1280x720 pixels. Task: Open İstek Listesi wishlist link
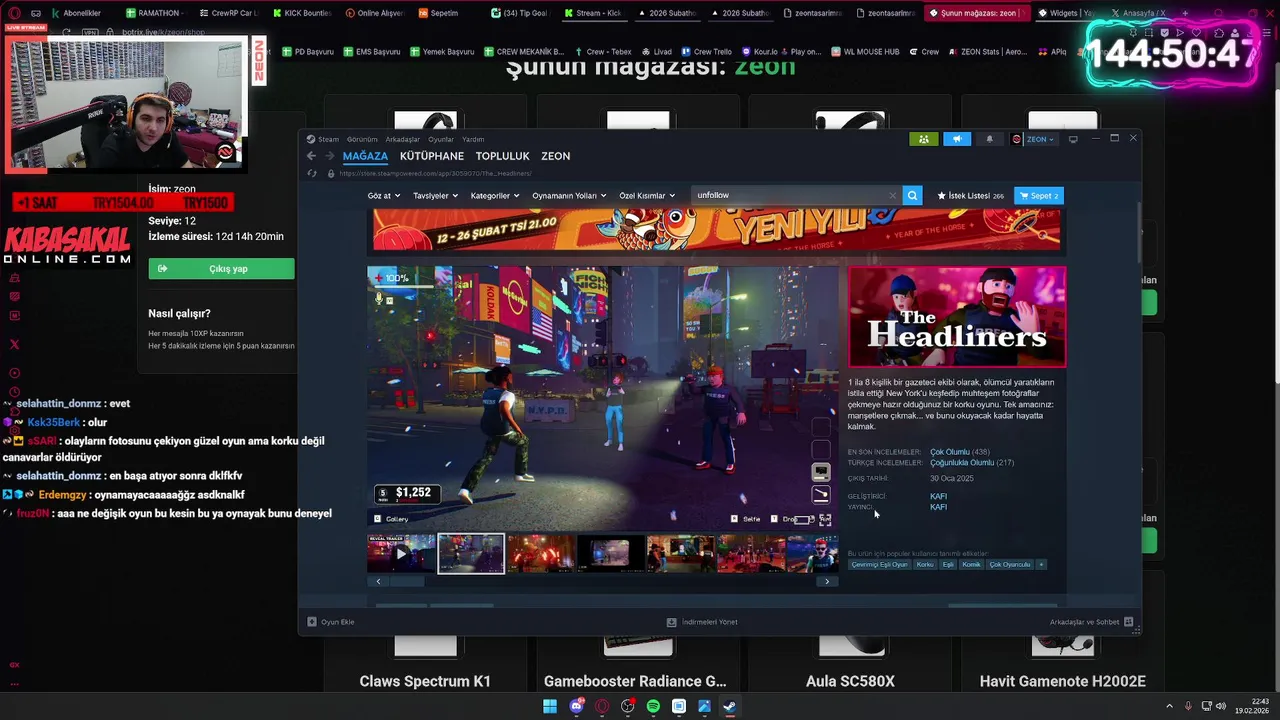[970, 196]
